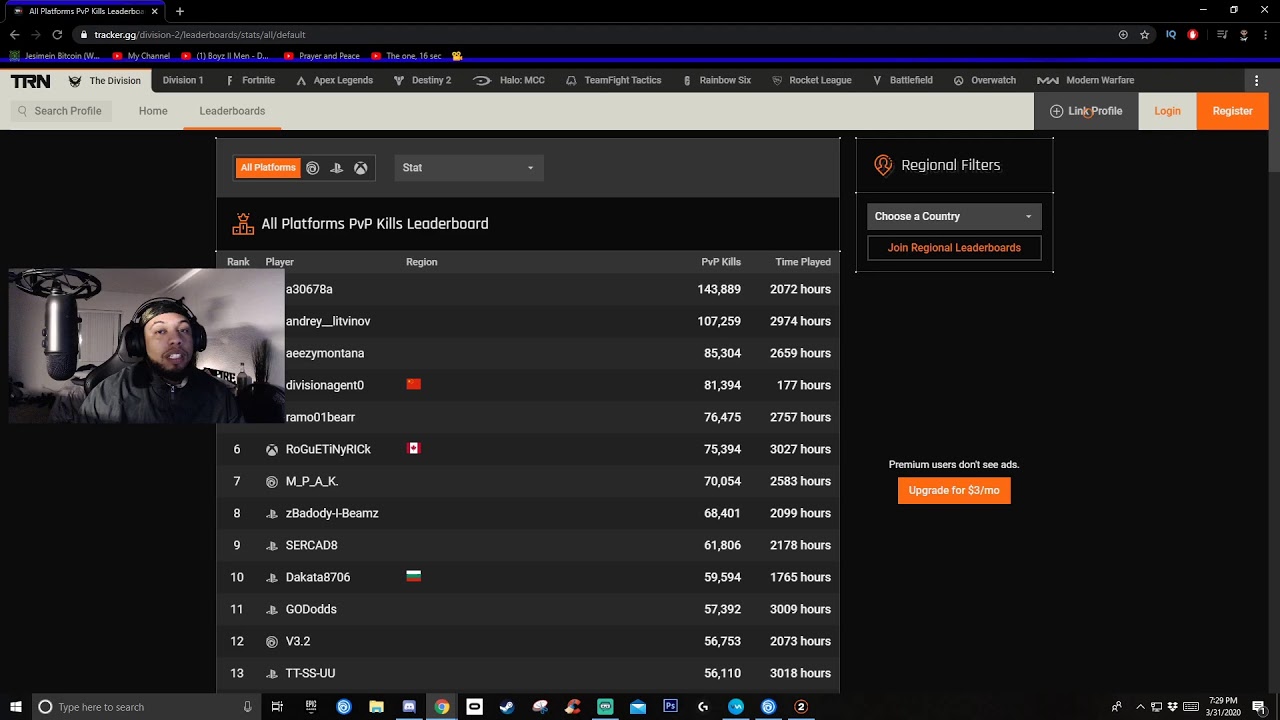
Task: Open Discord from the taskbar
Action: (409, 707)
